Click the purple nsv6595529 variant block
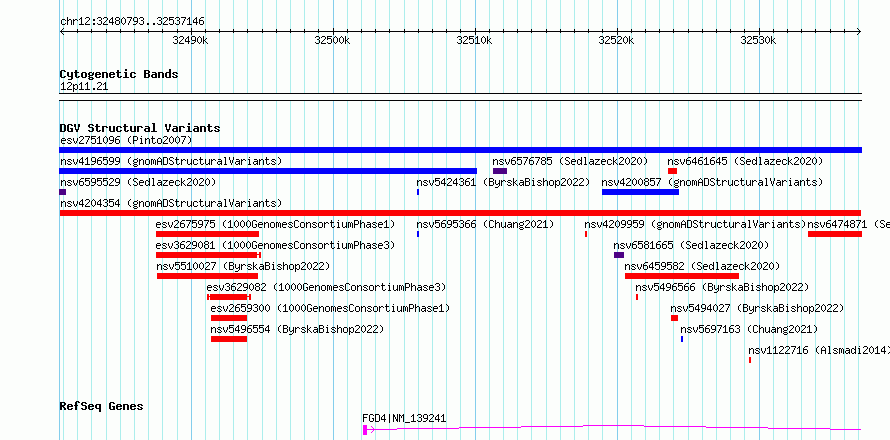This screenshot has width=890, height=440. [x=62, y=192]
